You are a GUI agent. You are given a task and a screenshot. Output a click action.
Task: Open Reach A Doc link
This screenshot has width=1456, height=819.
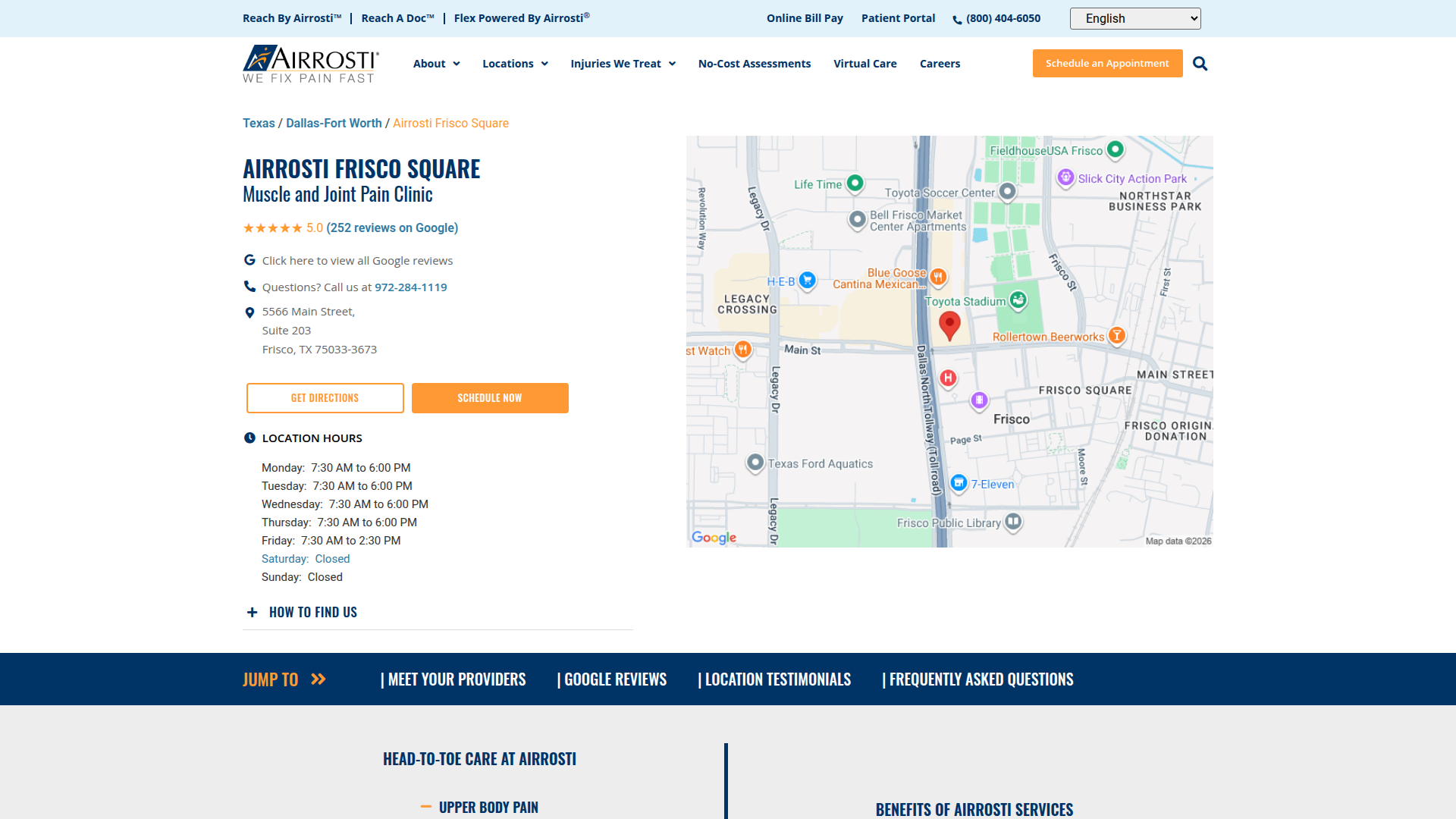[x=398, y=18]
